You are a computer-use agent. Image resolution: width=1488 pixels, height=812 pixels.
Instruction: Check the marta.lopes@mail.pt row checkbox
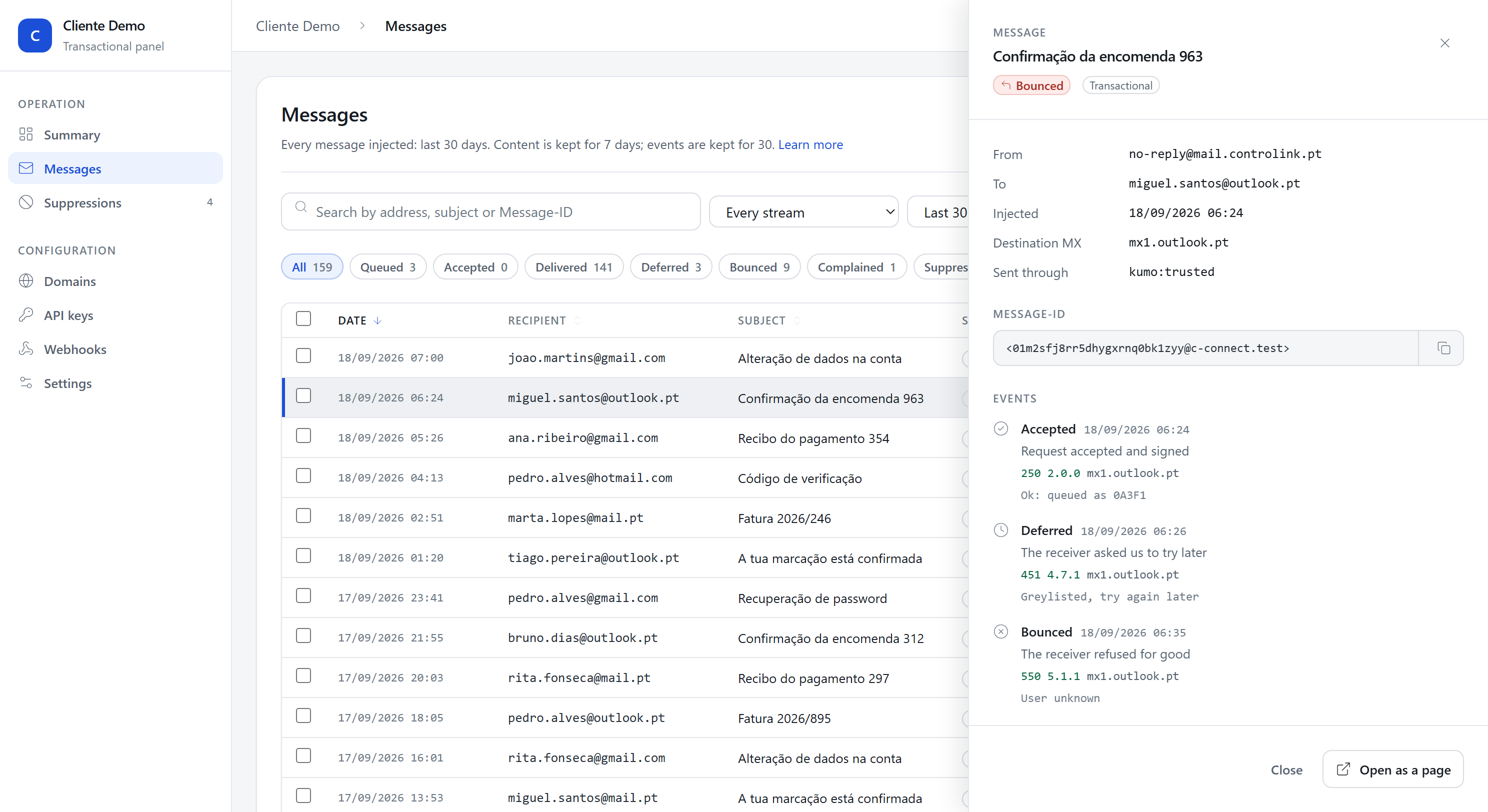tap(303, 515)
